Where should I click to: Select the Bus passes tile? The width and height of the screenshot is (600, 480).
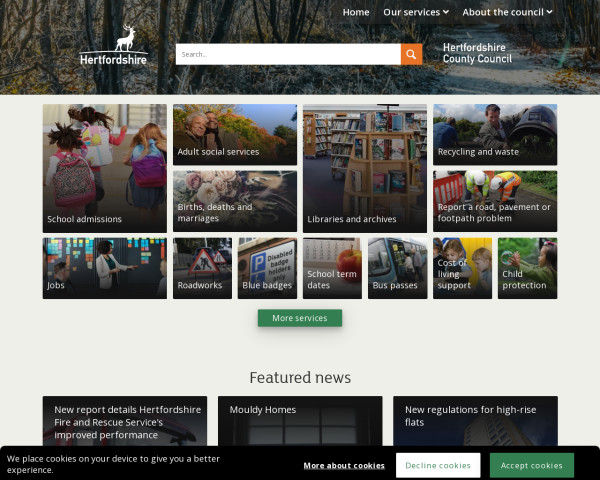pos(397,268)
